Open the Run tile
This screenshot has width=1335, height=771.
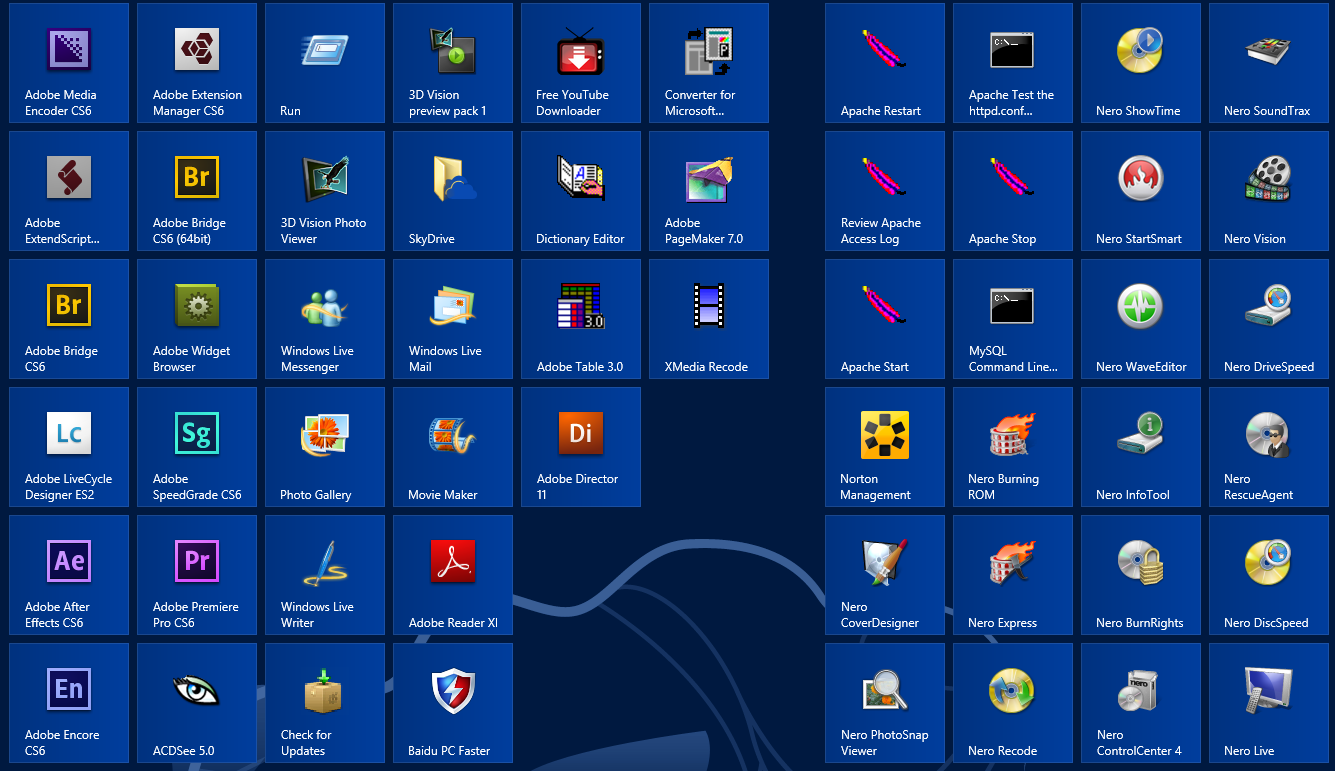tap(325, 63)
